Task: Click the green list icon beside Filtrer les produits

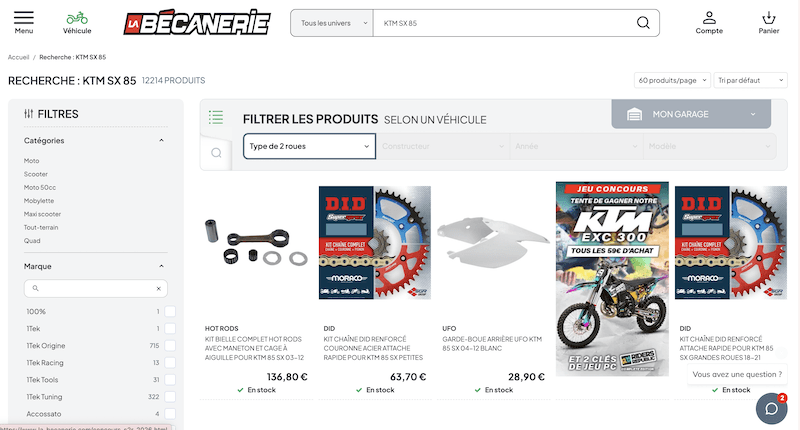Action: [x=216, y=117]
